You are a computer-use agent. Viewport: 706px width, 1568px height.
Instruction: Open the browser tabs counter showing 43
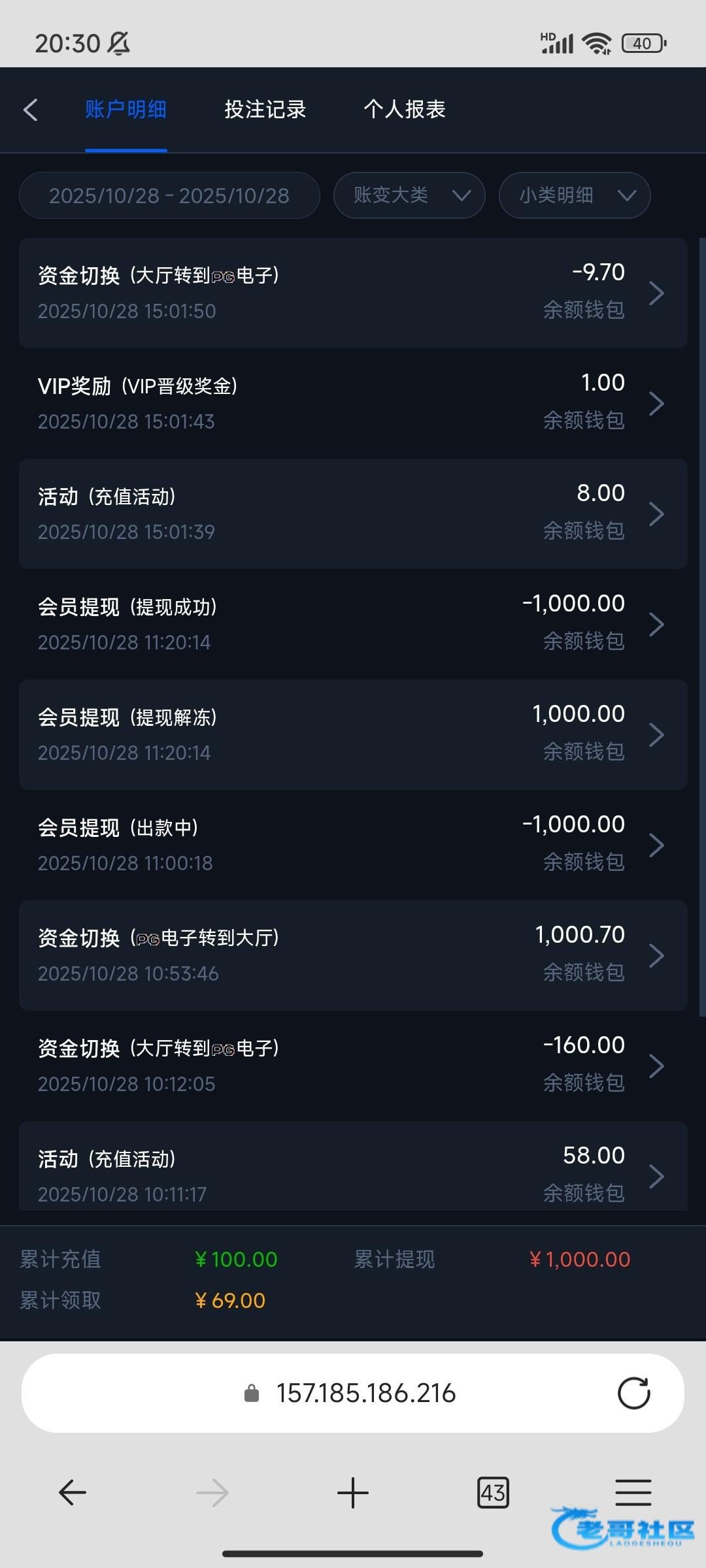pyautogui.click(x=493, y=1492)
